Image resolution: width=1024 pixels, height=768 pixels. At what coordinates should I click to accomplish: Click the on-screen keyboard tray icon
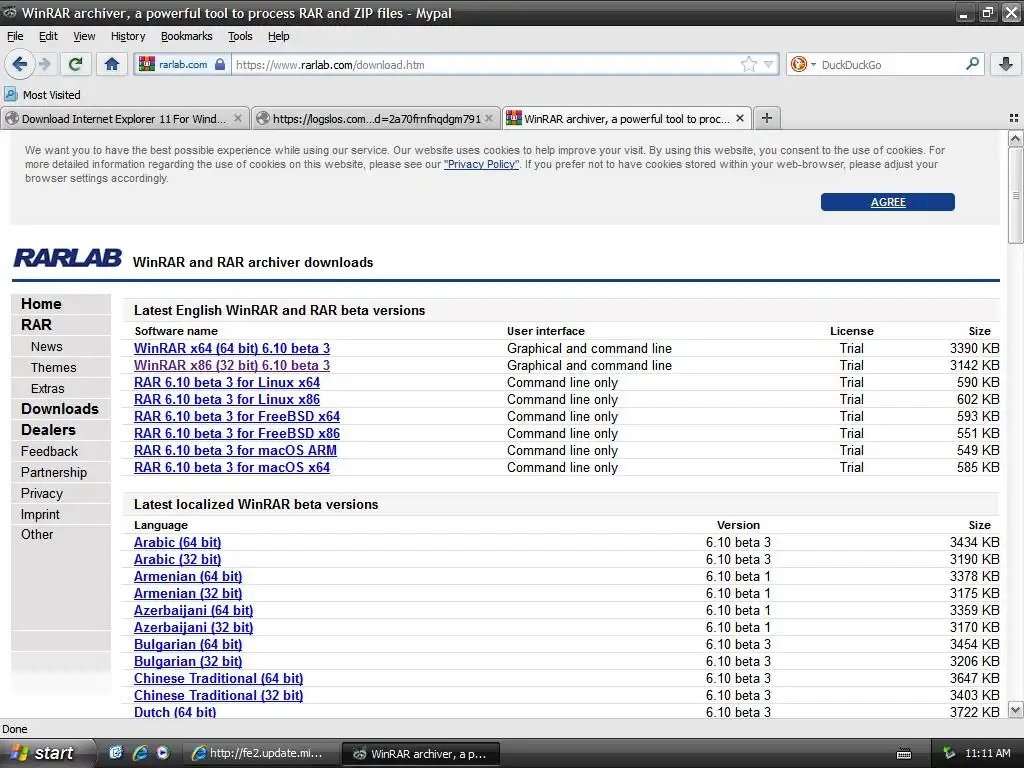904,754
